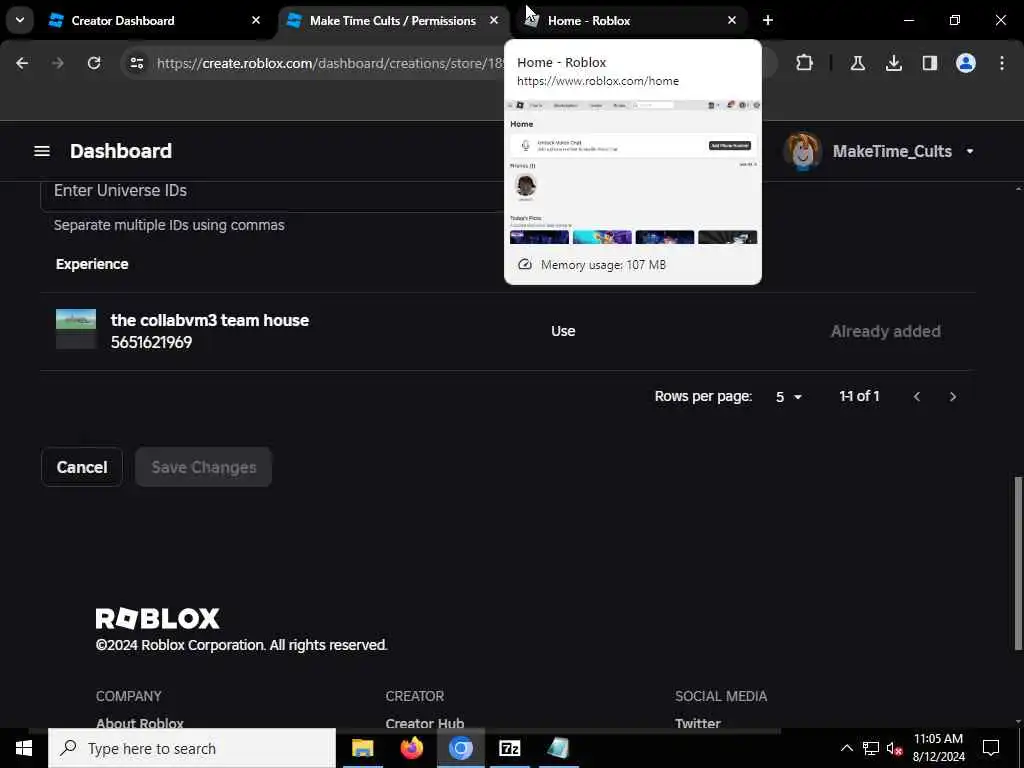Open the taskbar clock and date

(x=938, y=748)
